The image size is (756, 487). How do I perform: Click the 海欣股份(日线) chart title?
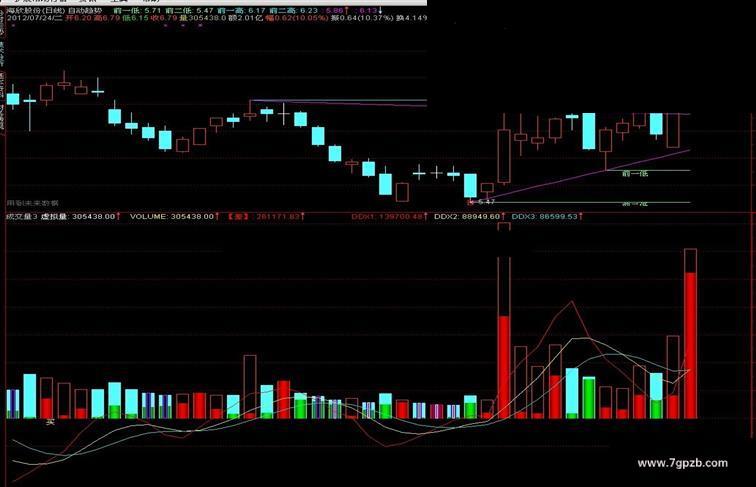(x=37, y=10)
